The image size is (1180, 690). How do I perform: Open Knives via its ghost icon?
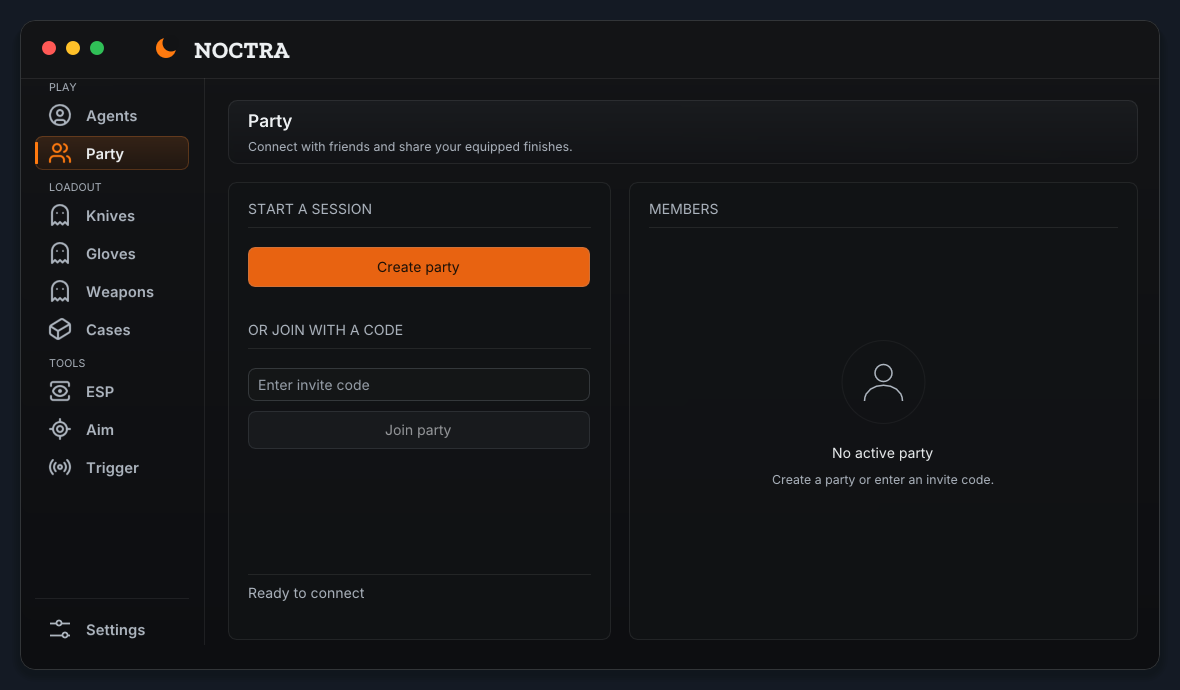tap(60, 215)
